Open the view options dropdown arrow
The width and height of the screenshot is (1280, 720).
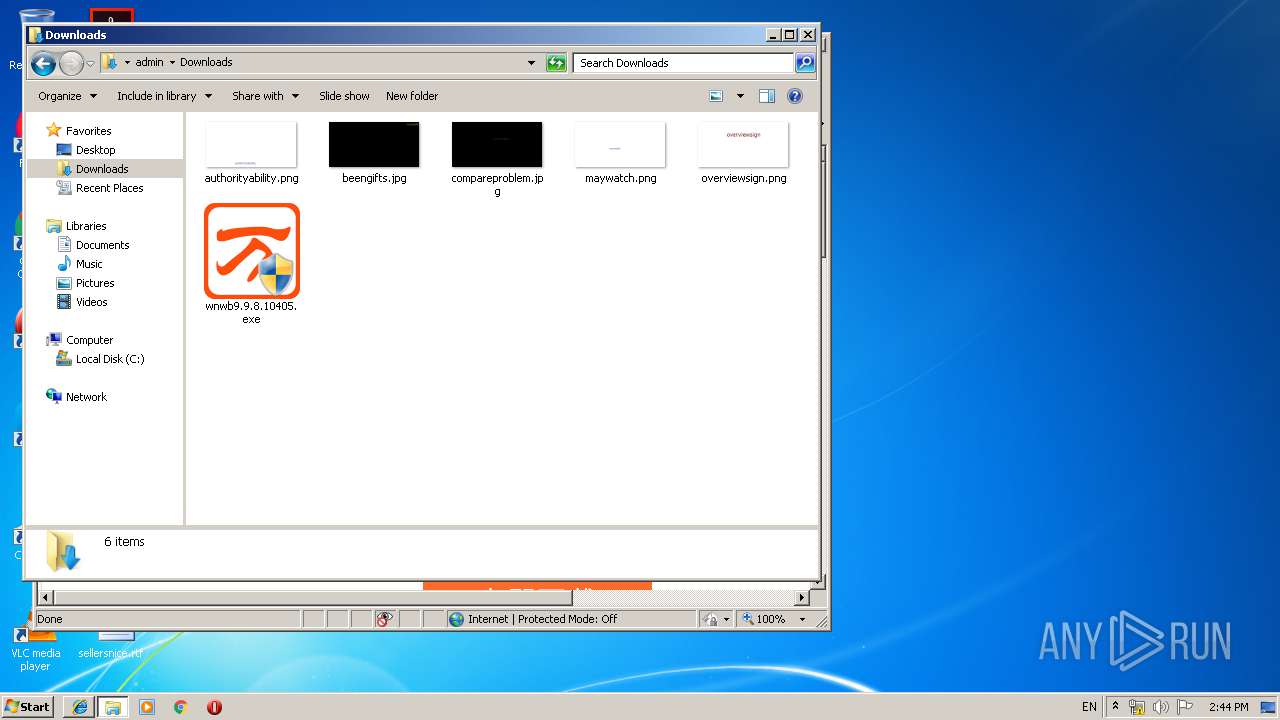pyautogui.click(x=740, y=96)
